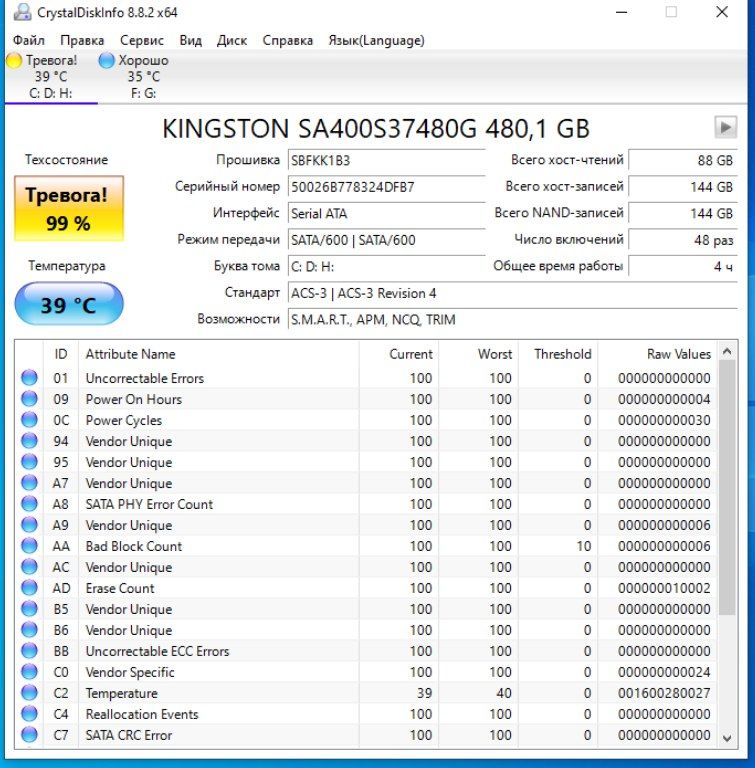This screenshot has height=768, width=755.
Task: Click the serial number field 50026B778324DFB7
Action: click(386, 187)
